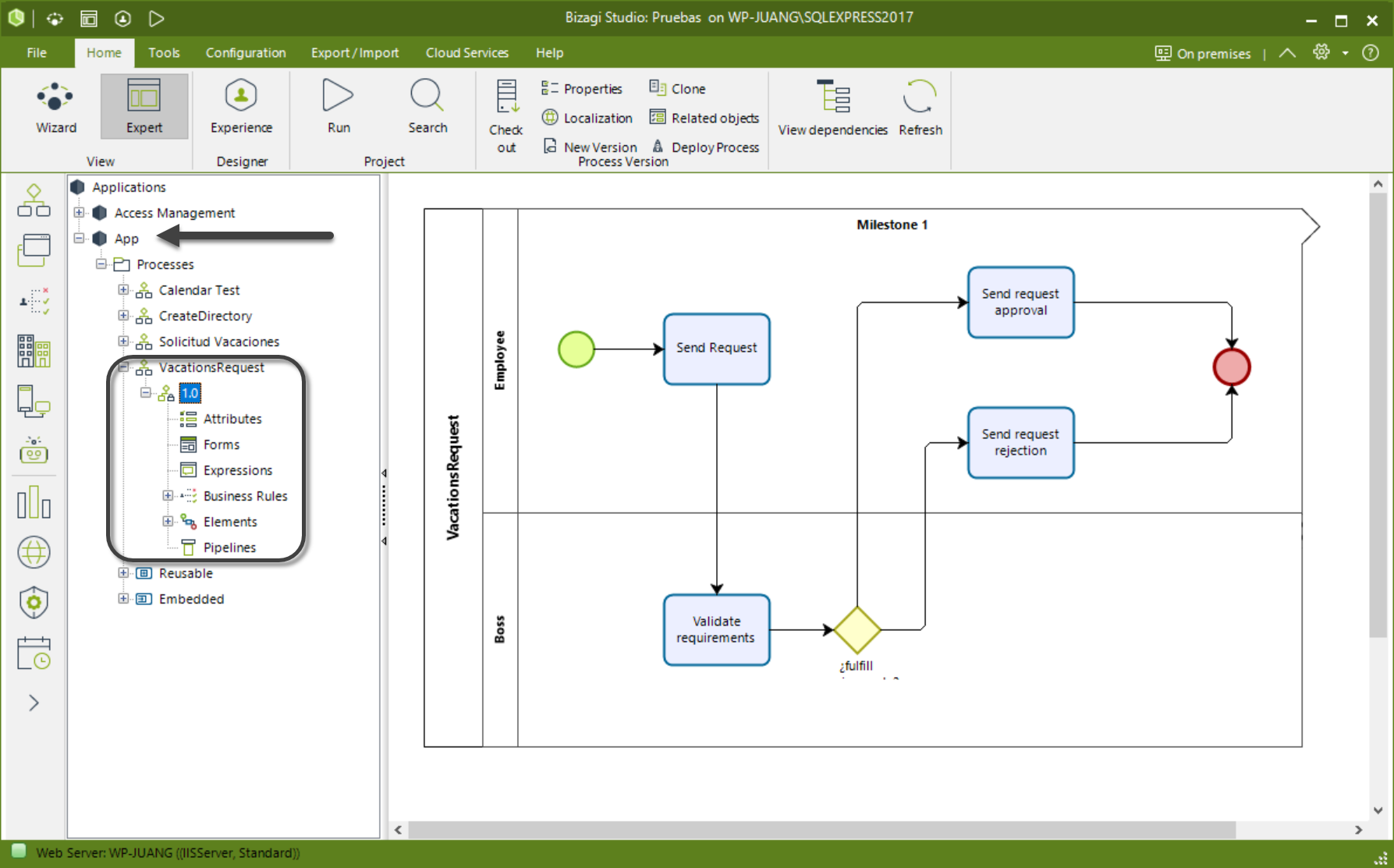
Task: Click the quick access play icon in title bar
Action: [x=156, y=18]
